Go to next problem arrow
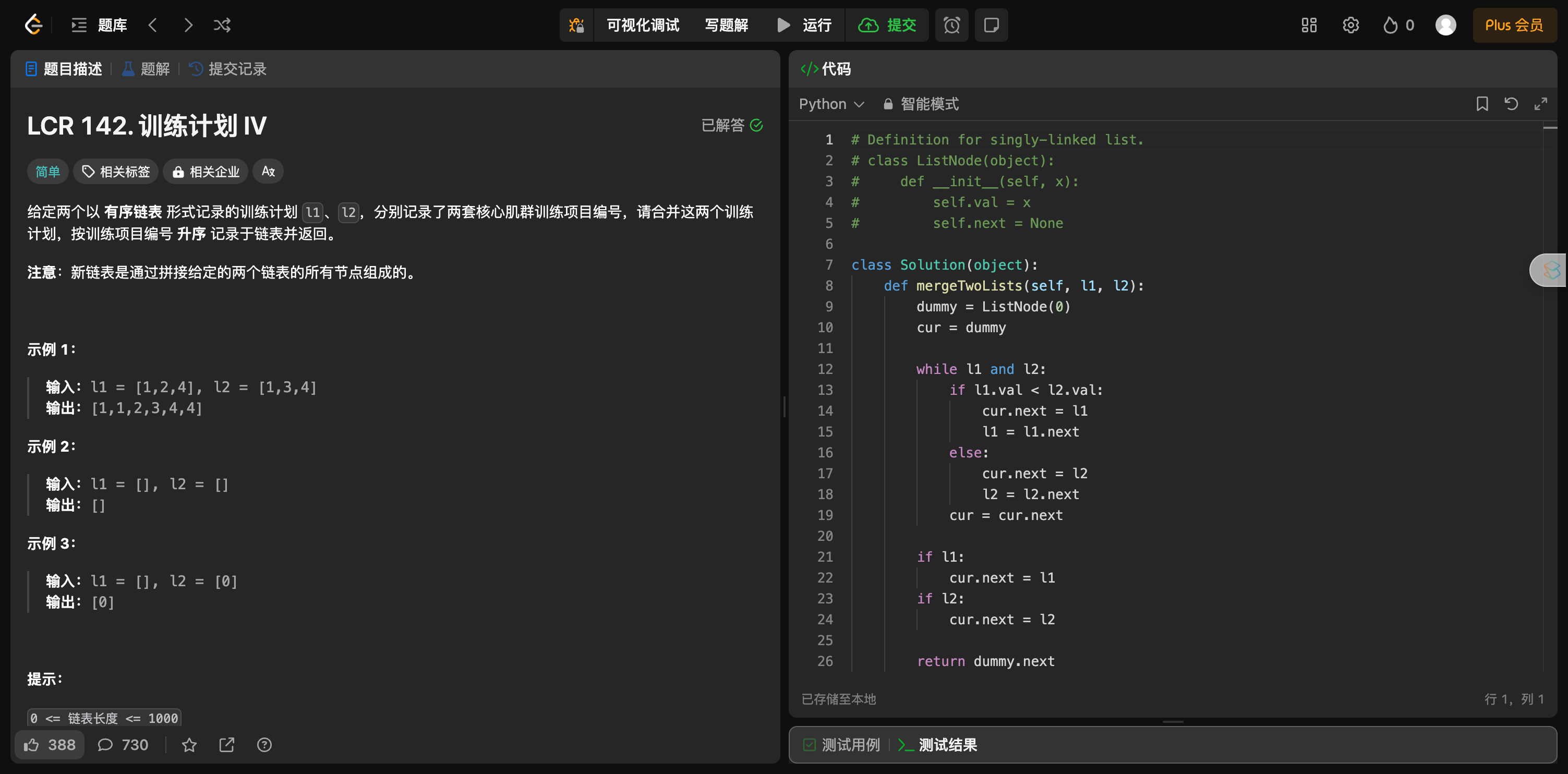The height and width of the screenshot is (774, 1568). coord(188,25)
